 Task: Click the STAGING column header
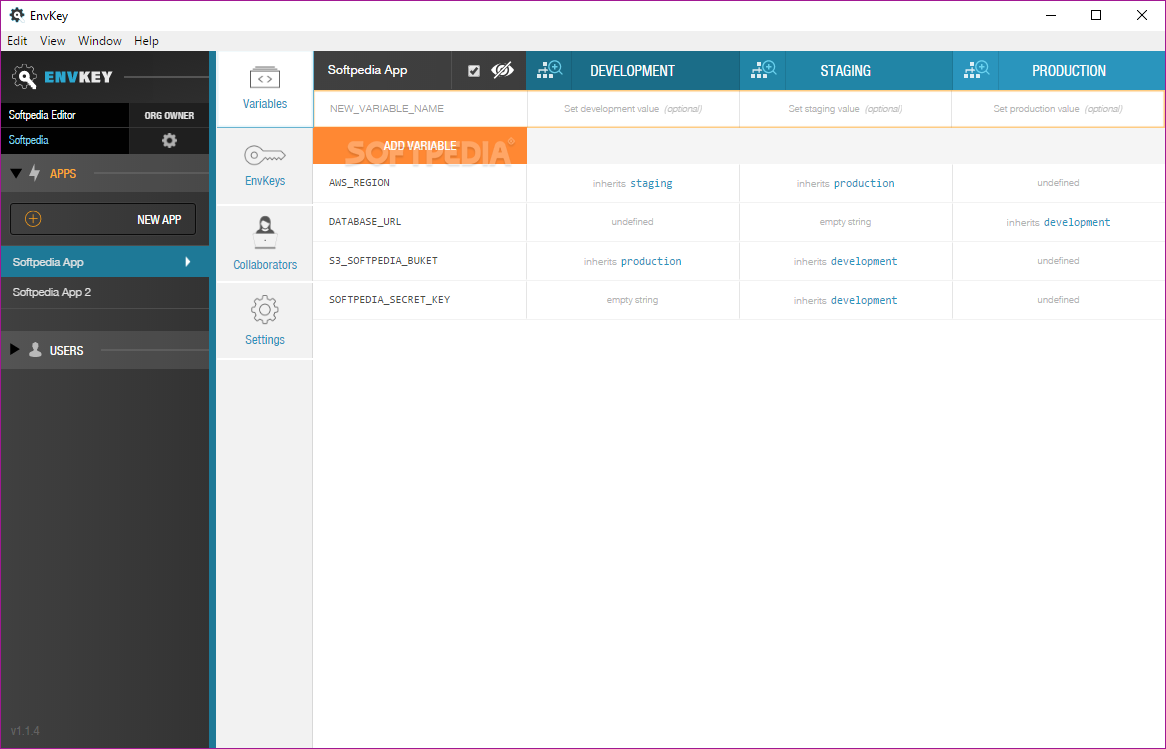click(845, 71)
